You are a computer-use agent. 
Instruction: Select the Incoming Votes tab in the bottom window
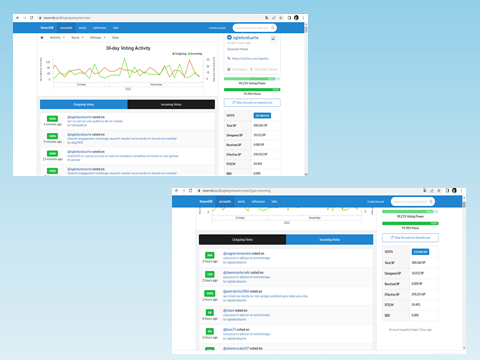[x=329, y=240]
